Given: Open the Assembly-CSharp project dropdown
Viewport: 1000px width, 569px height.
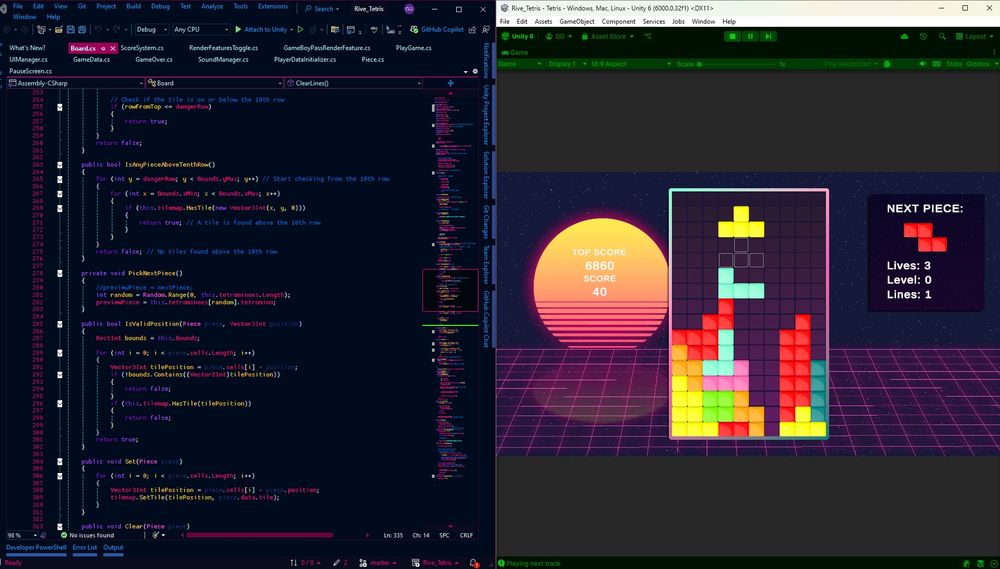Looking at the screenshot, I should [75, 83].
